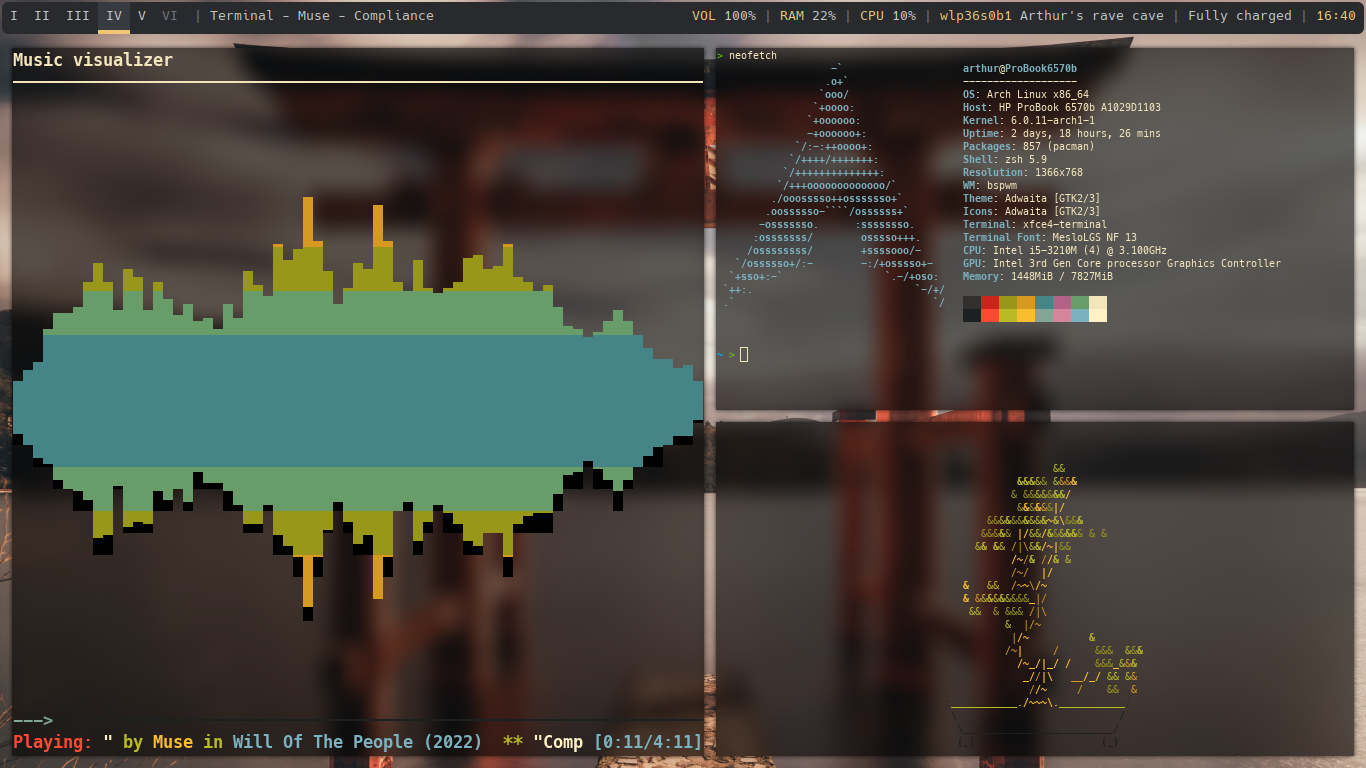The width and height of the screenshot is (1366, 768).
Task: Click the Uptime: 2 days, 18 hours line
Action: pos(1062,133)
